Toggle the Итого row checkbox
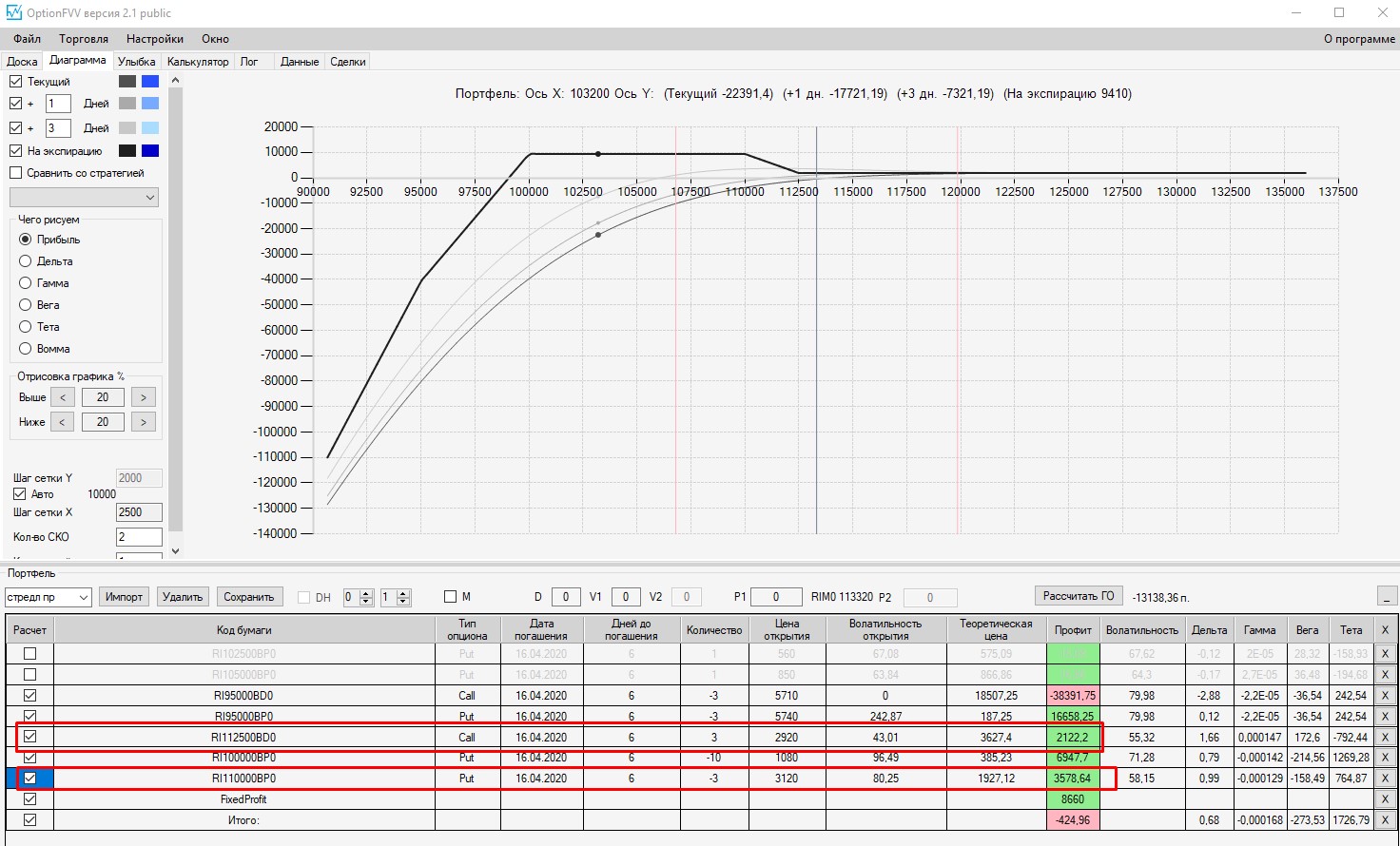The height and width of the screenshot is (846, 1400). (x=30, y=820)
